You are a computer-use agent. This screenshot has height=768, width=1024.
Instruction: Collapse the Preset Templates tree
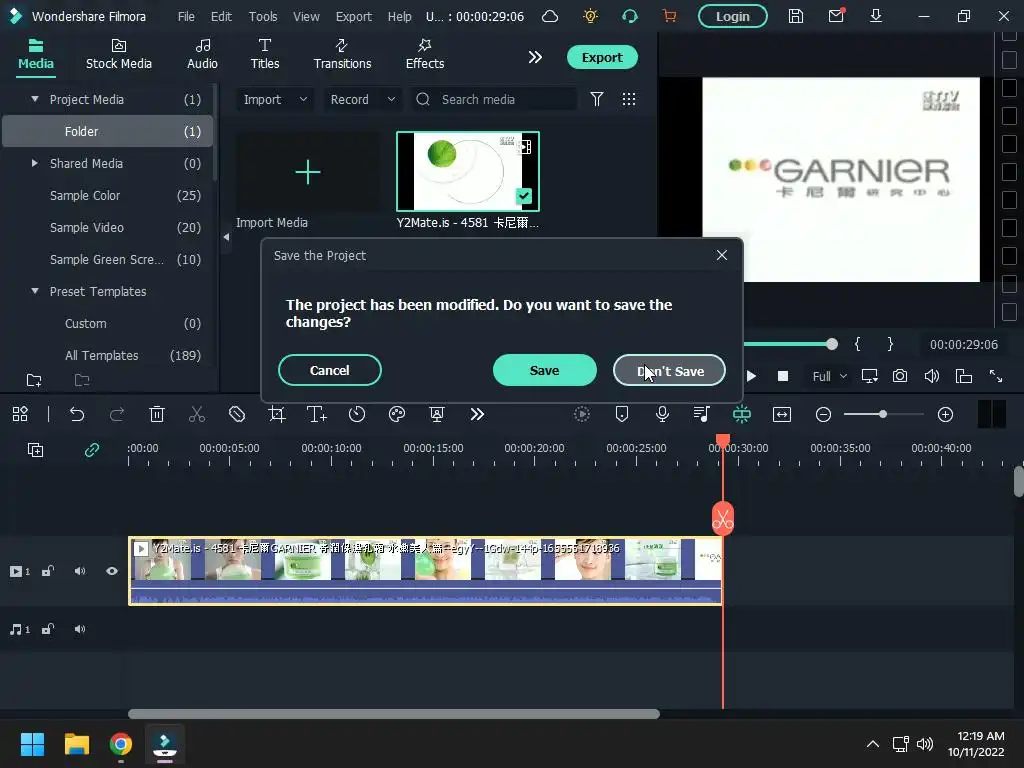tap(35, 291)
